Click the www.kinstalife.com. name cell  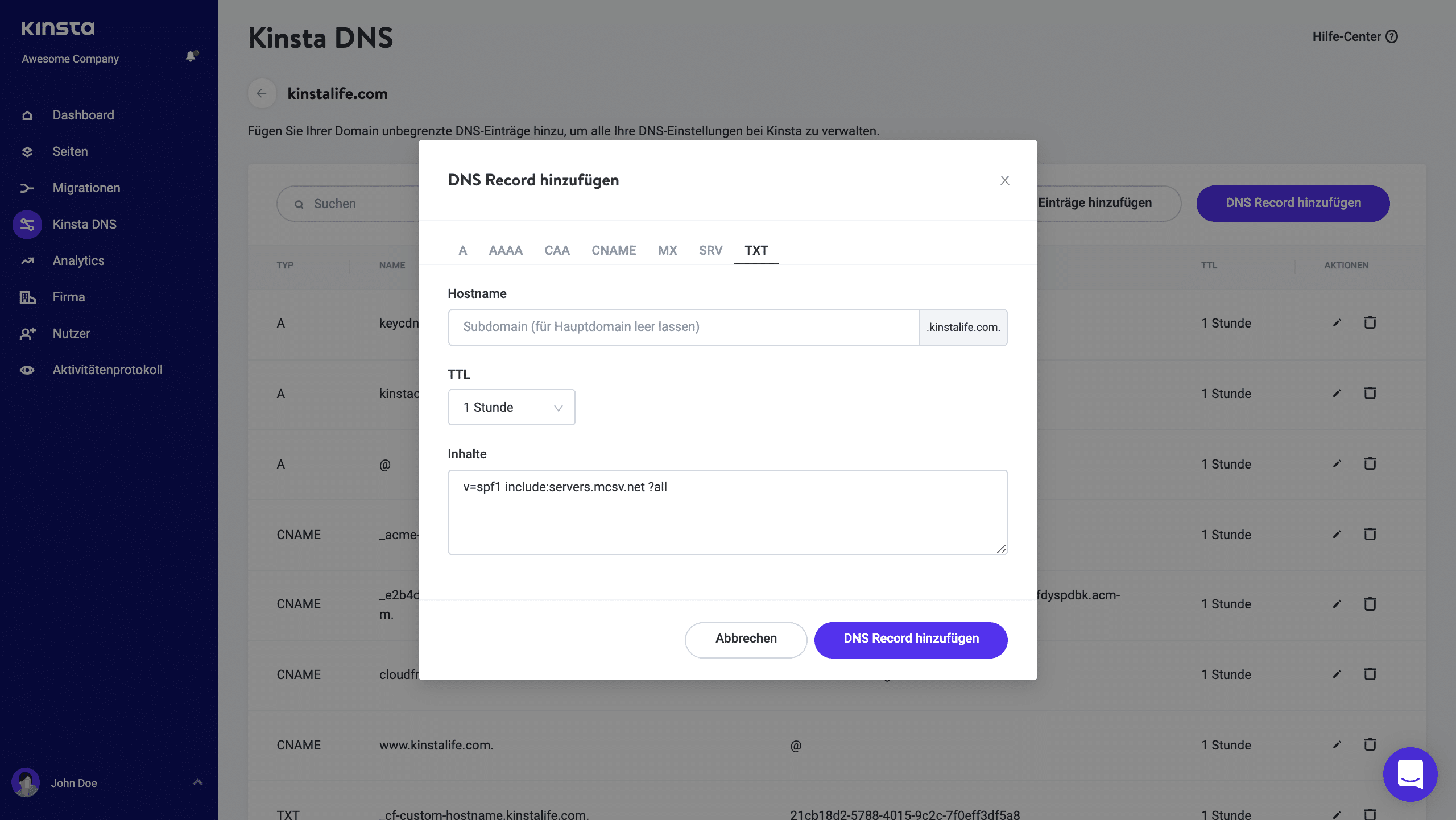pos(436,745)
